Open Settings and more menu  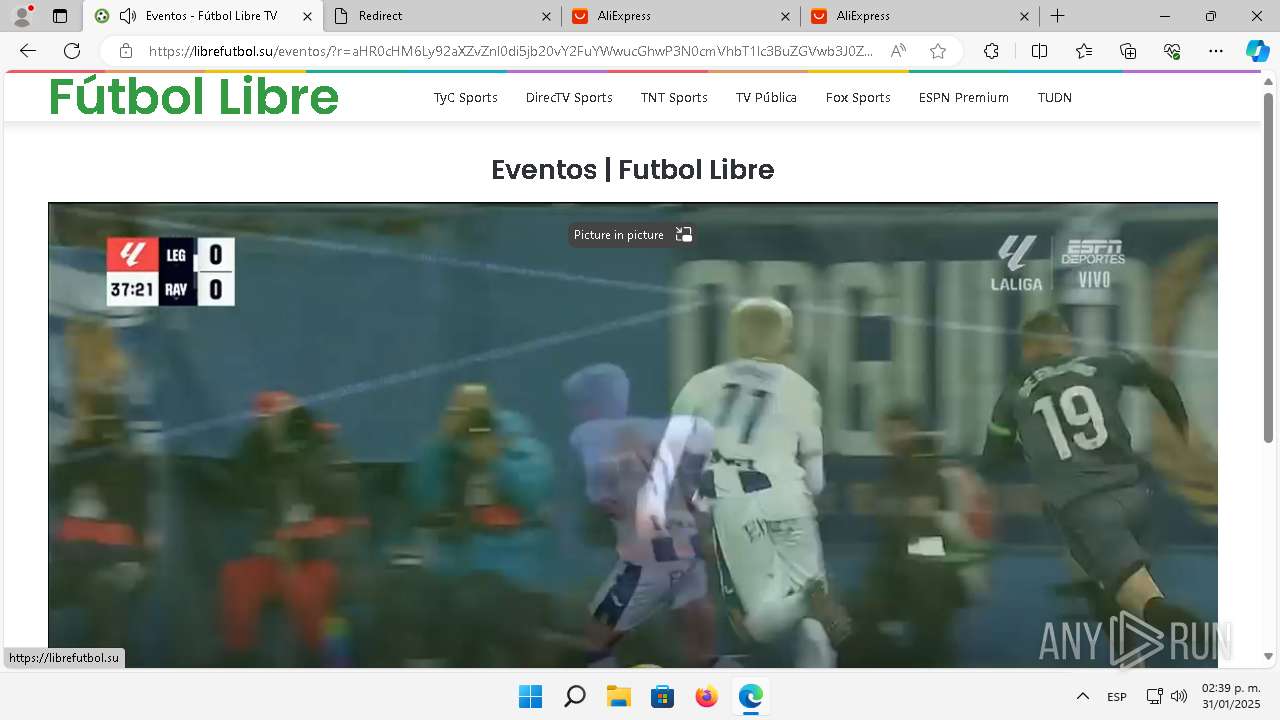tap(1216, 51)
